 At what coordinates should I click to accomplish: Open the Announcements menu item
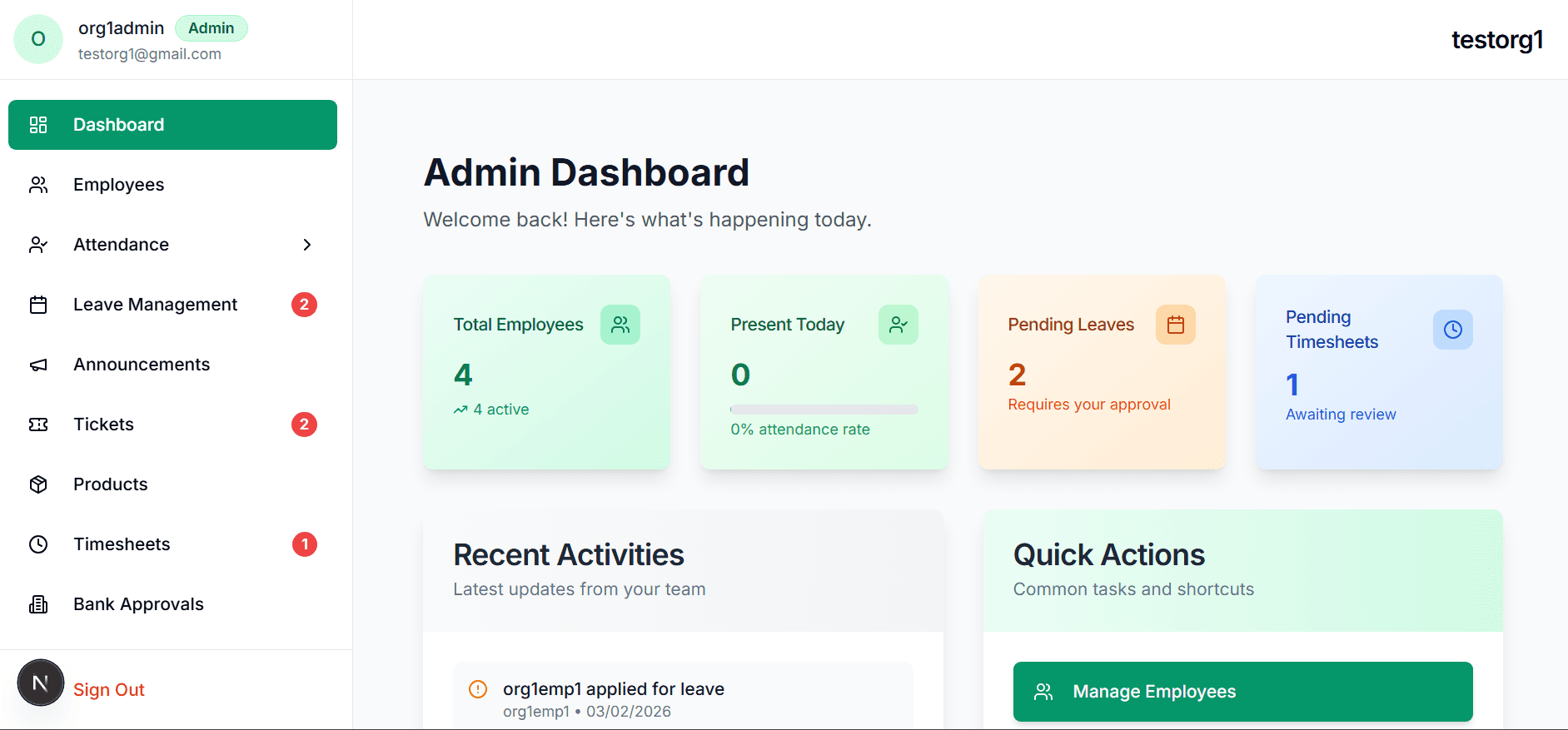(172, 365)
